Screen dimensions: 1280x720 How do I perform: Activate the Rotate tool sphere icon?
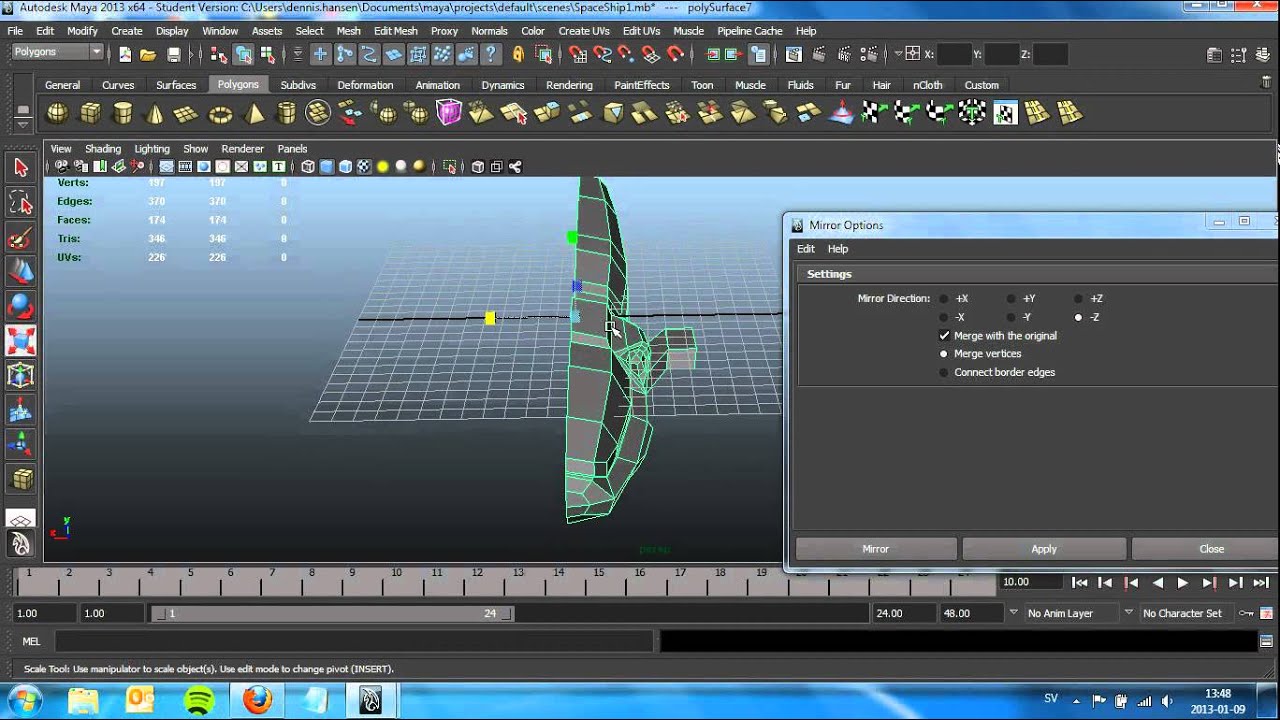(x=21, y=307)
